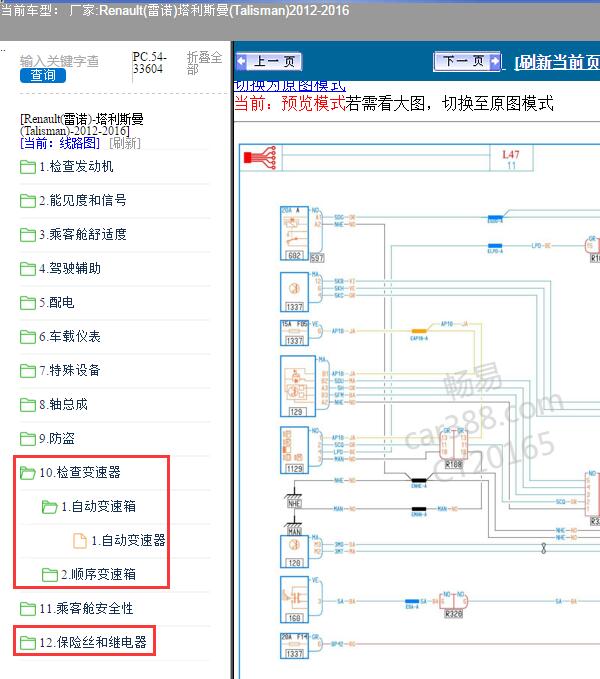Go to next page with 下一页

coord(467,61)
